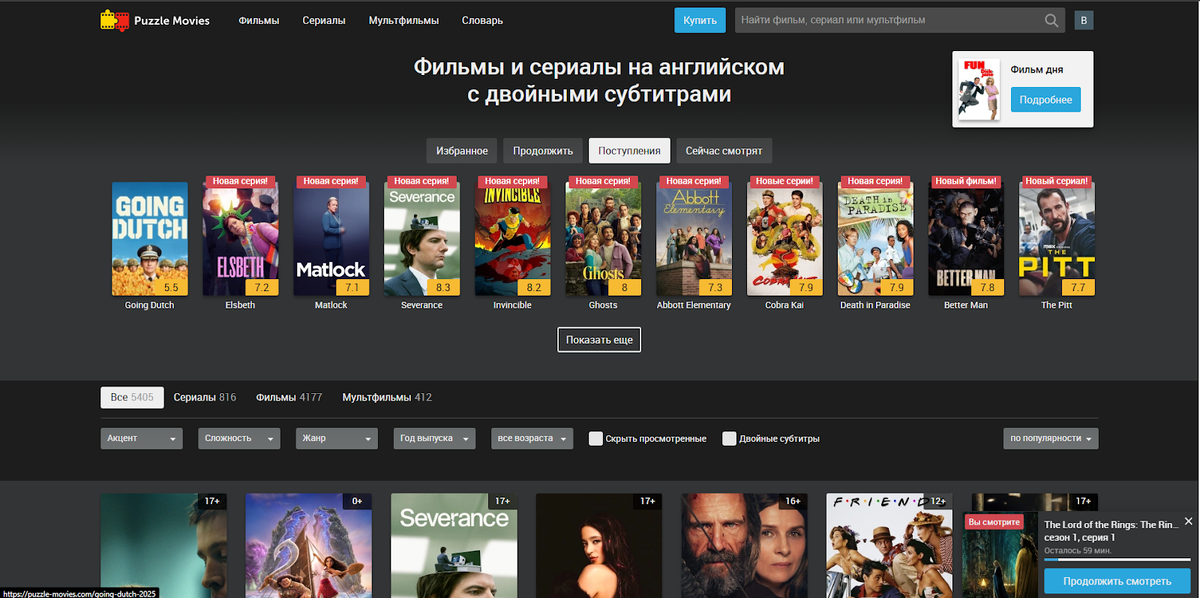Open The Pitt poster

click(x=1056, y=239)
